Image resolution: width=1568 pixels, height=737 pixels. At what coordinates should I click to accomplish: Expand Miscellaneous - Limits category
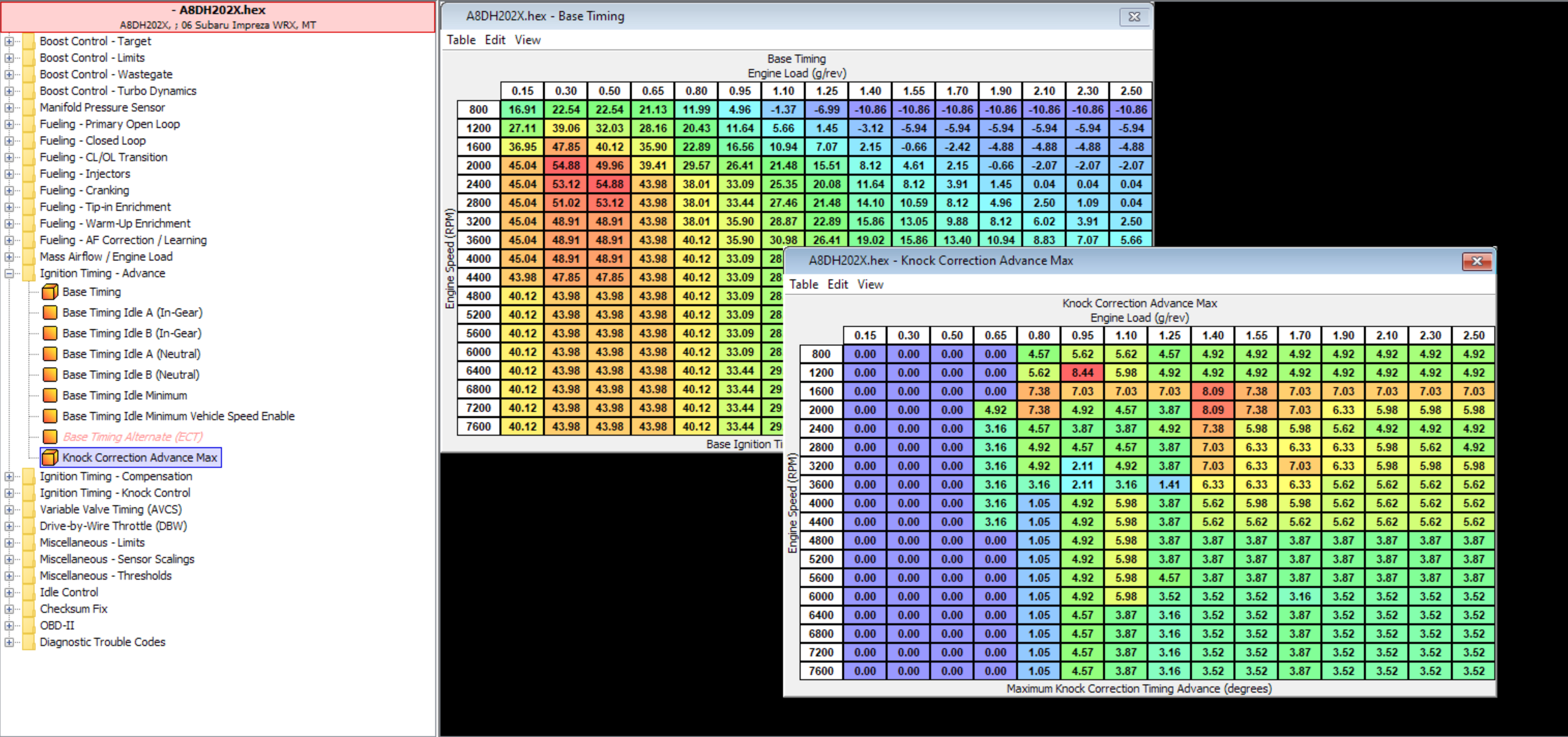(9, 543)
